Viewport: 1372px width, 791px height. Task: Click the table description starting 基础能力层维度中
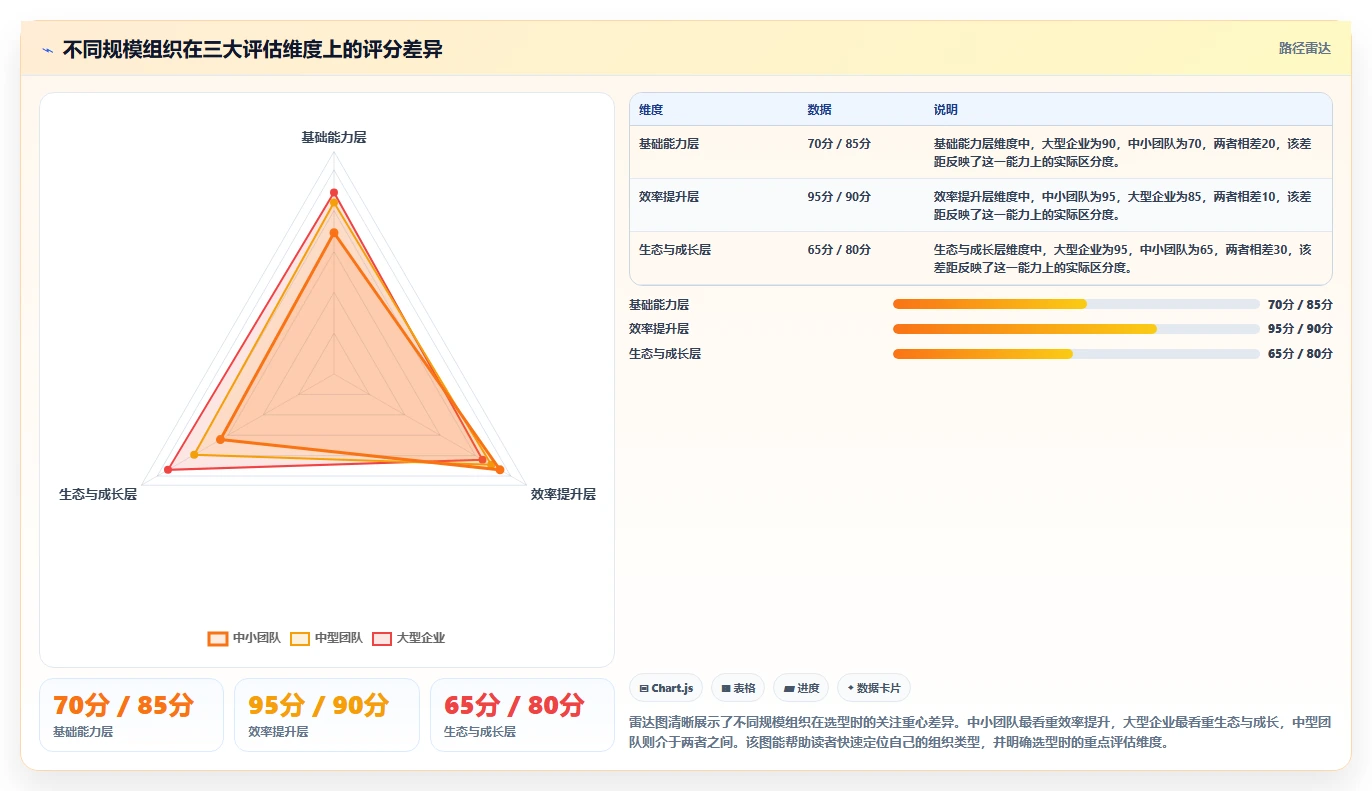(x=1122, y=152)
